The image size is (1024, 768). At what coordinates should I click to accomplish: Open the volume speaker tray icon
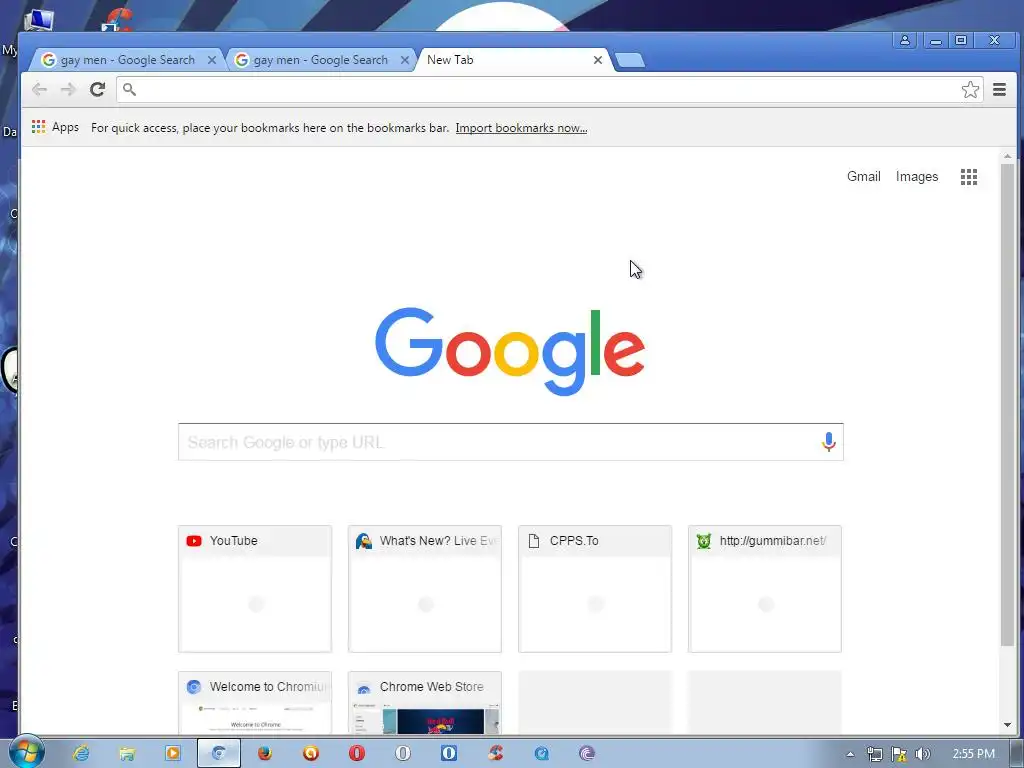click(x=923, y=754)
